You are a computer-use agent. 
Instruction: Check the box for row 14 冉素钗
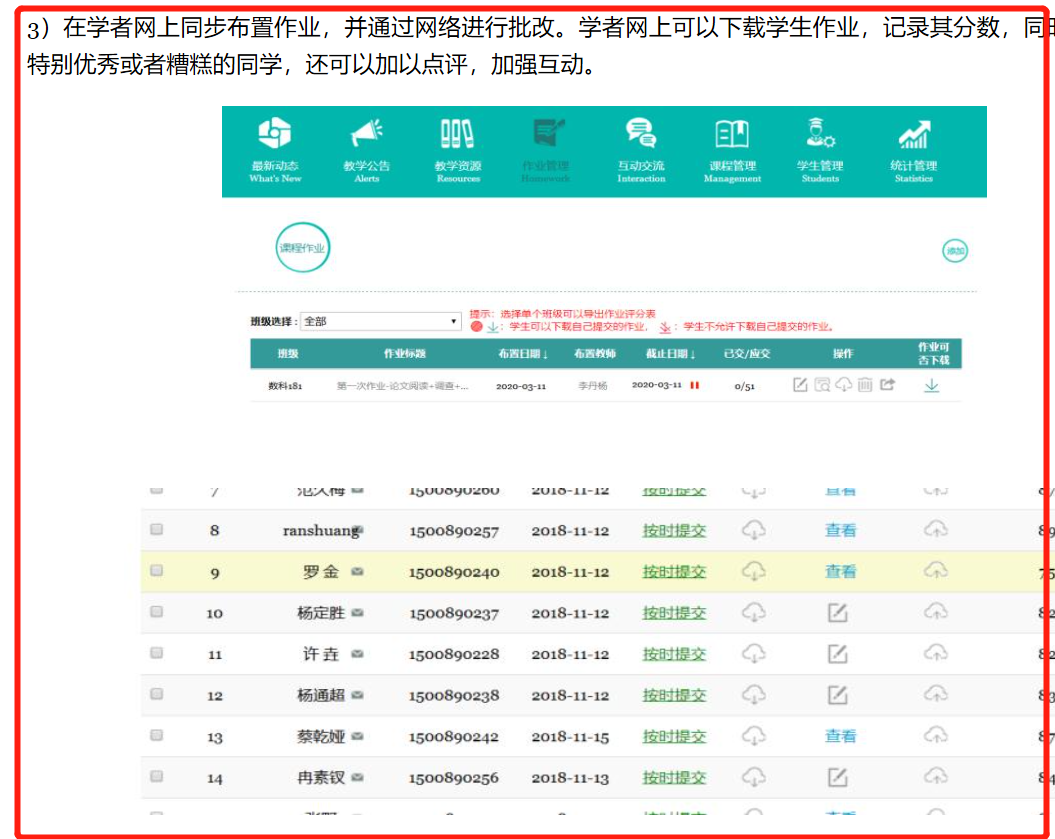156,776
